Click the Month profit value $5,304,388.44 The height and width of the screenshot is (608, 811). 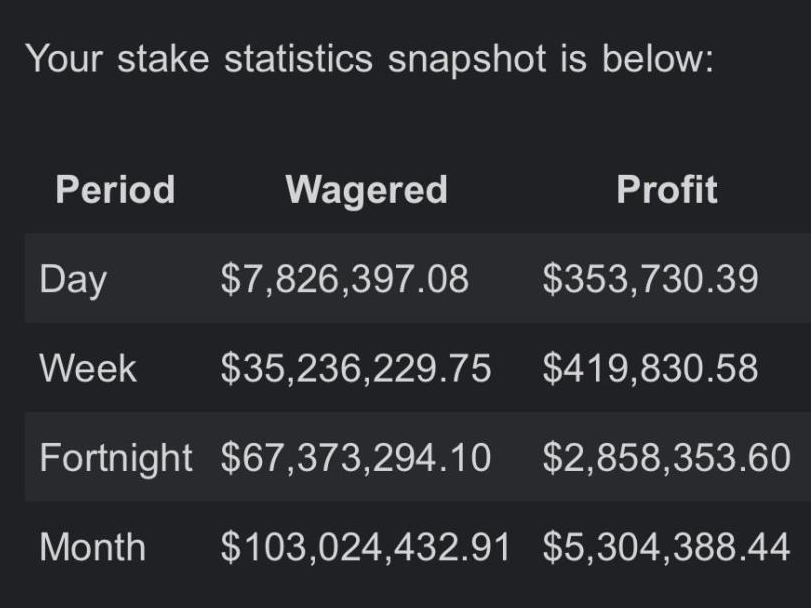tap(667, 548)
